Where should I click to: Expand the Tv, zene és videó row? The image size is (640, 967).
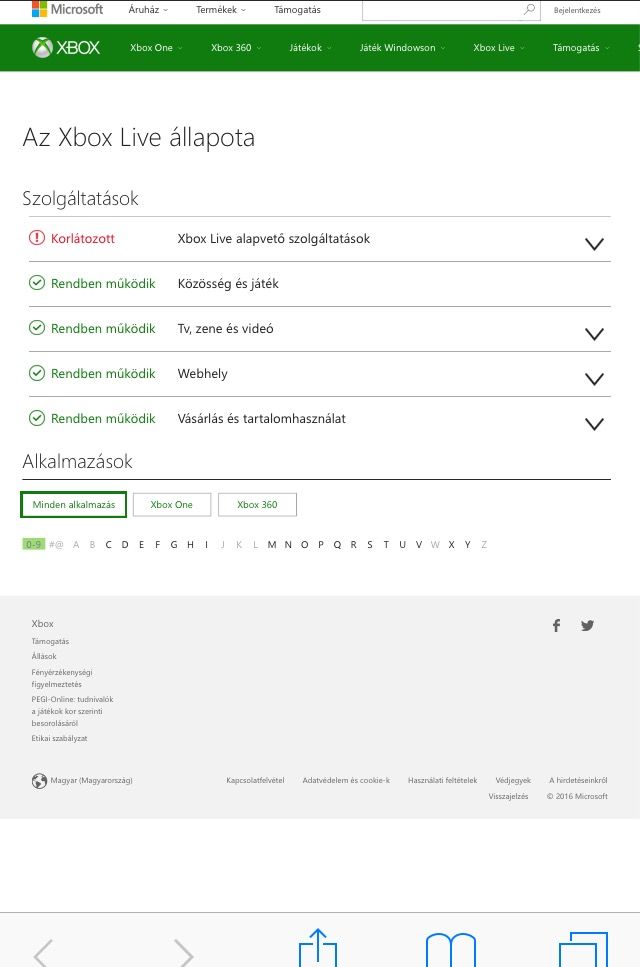(x=594, y=334)
